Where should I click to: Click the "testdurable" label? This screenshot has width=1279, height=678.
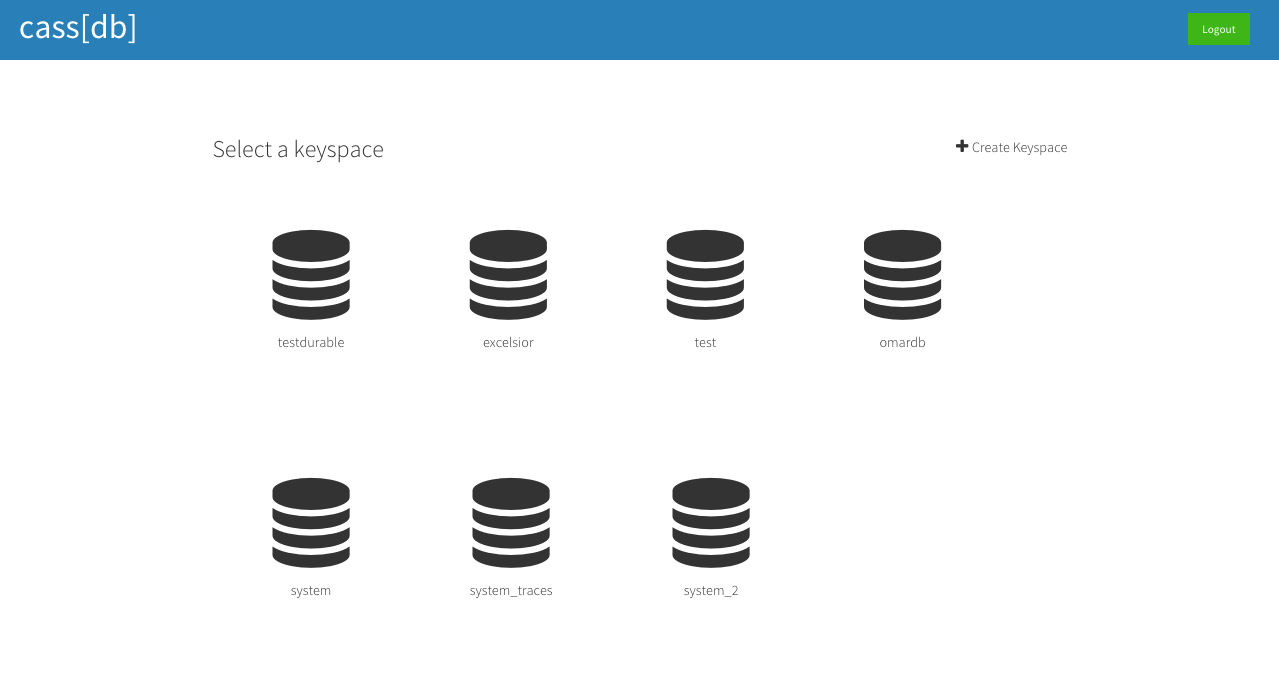[311, 342]
